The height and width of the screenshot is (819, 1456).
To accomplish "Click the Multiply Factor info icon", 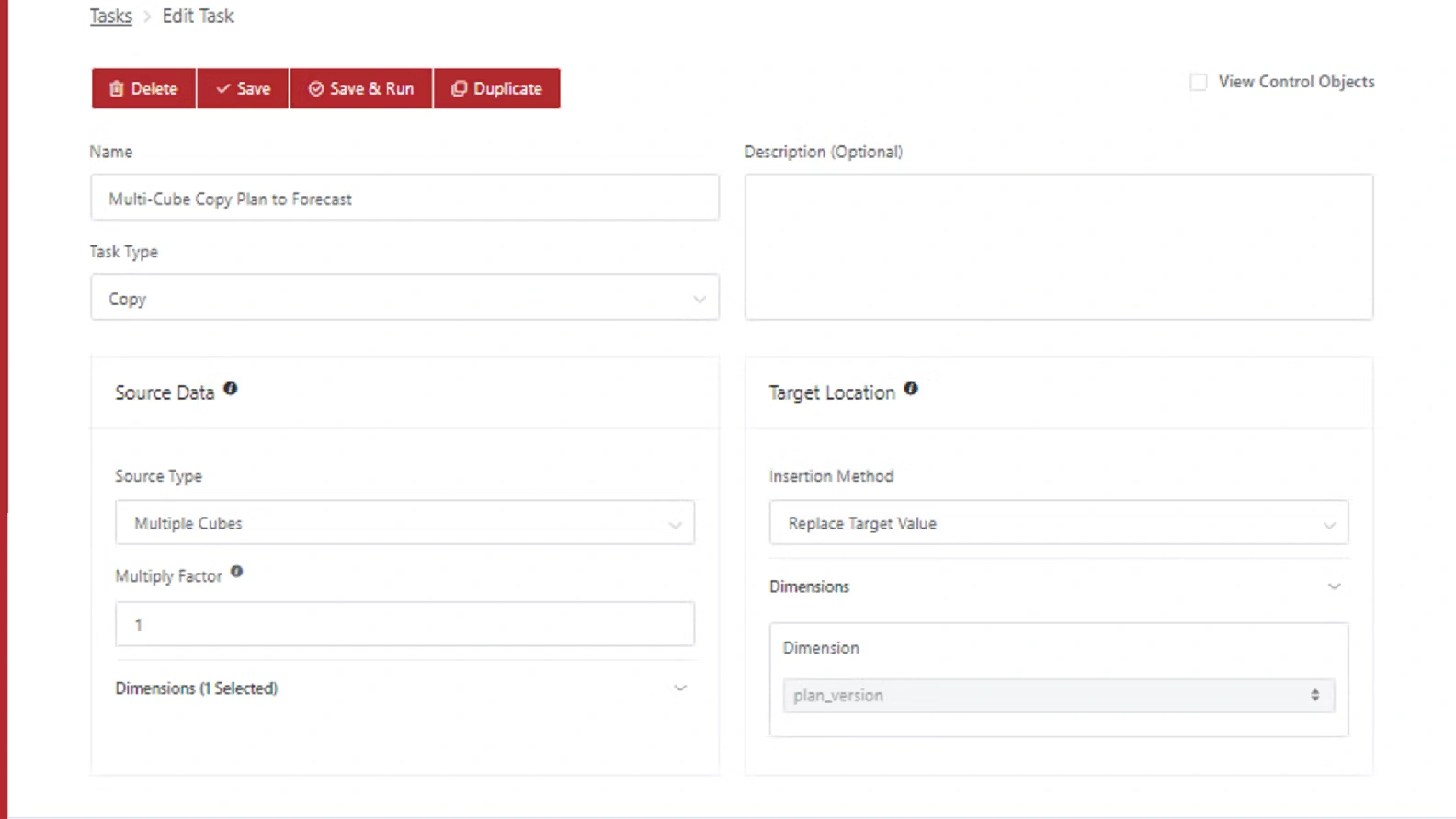I will pos(236,572).
